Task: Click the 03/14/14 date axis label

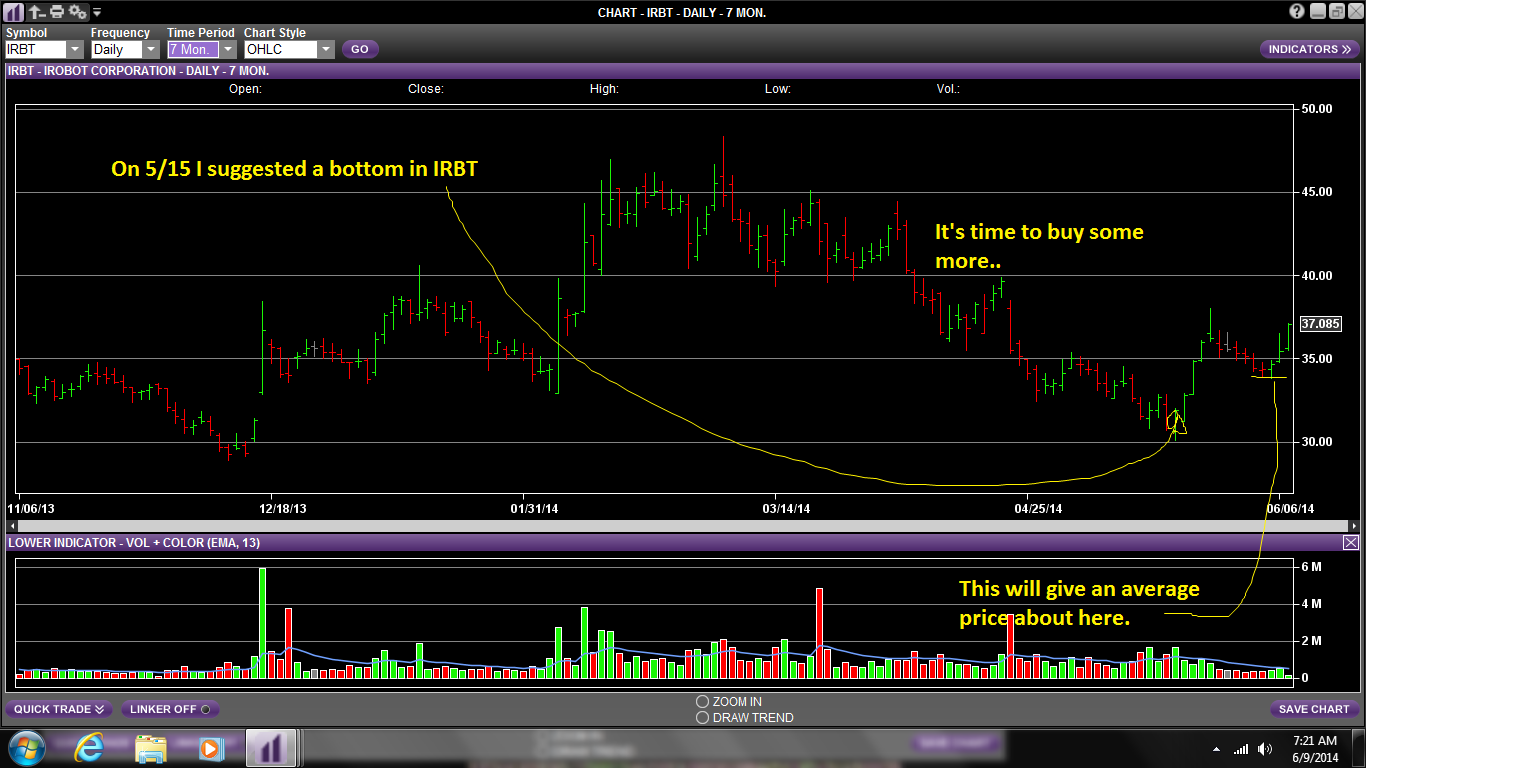Action: (x=786, y=509)
